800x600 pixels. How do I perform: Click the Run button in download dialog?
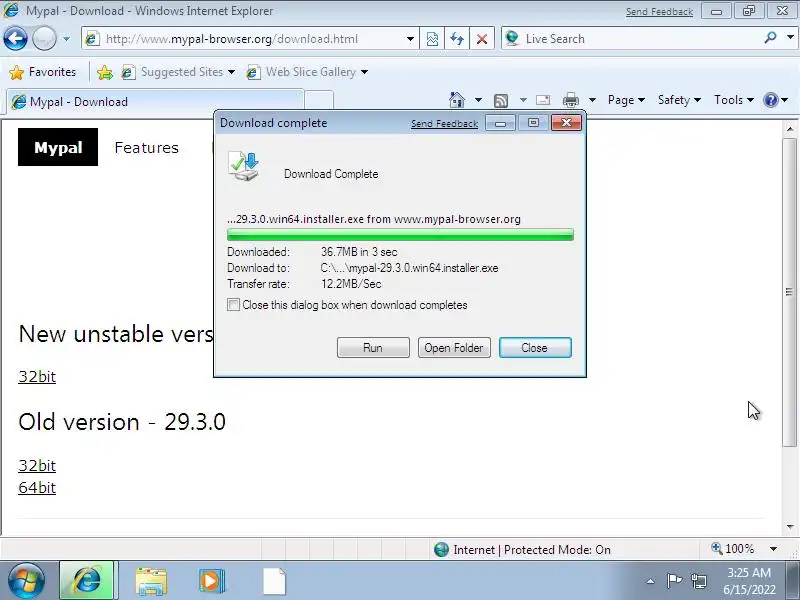coord(373,347)
